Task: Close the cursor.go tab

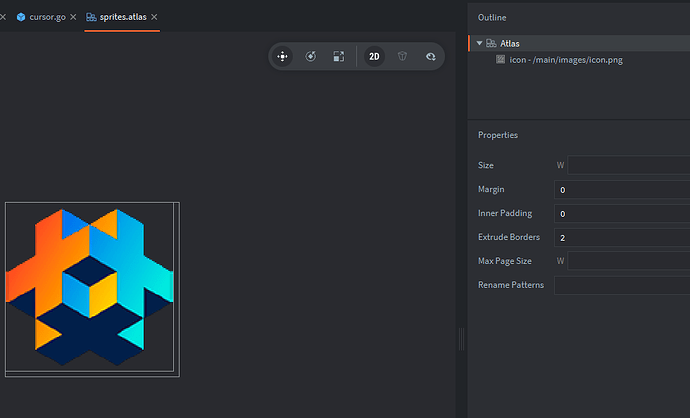Action: [73, 17]
